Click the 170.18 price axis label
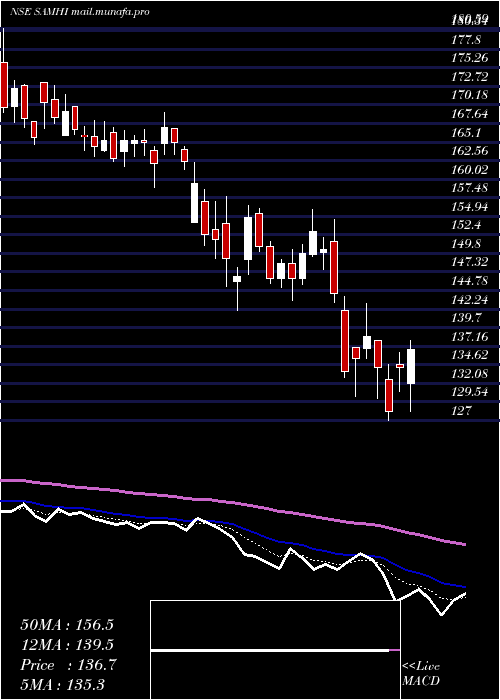Image resolution: width=500 pixels, height=700 pixels. tap(470, 96)
